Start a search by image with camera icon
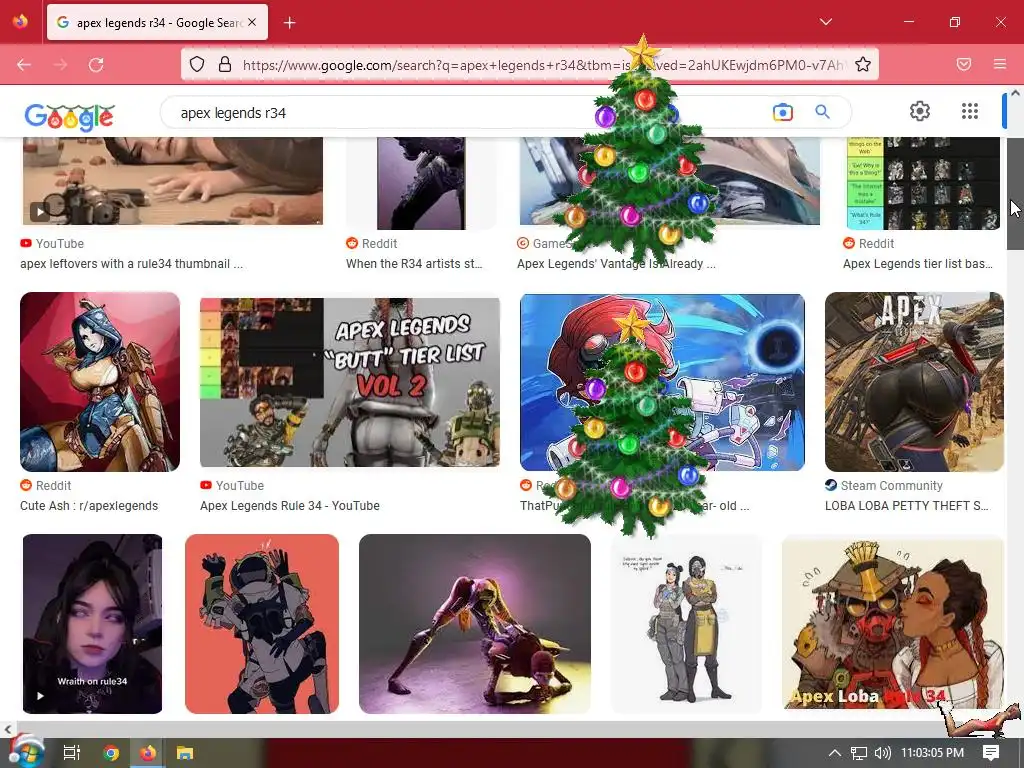Screen dimensions: 1024x768 pos(782,112)
